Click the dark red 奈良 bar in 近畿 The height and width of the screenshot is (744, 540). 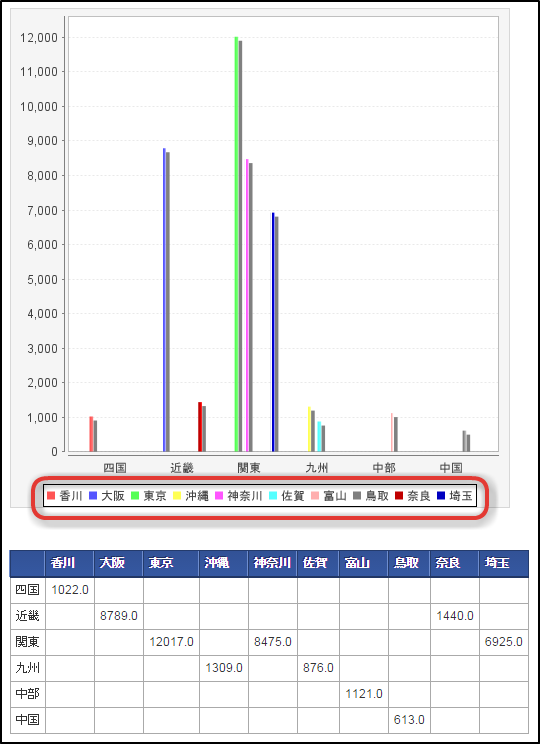click(200, 427)
